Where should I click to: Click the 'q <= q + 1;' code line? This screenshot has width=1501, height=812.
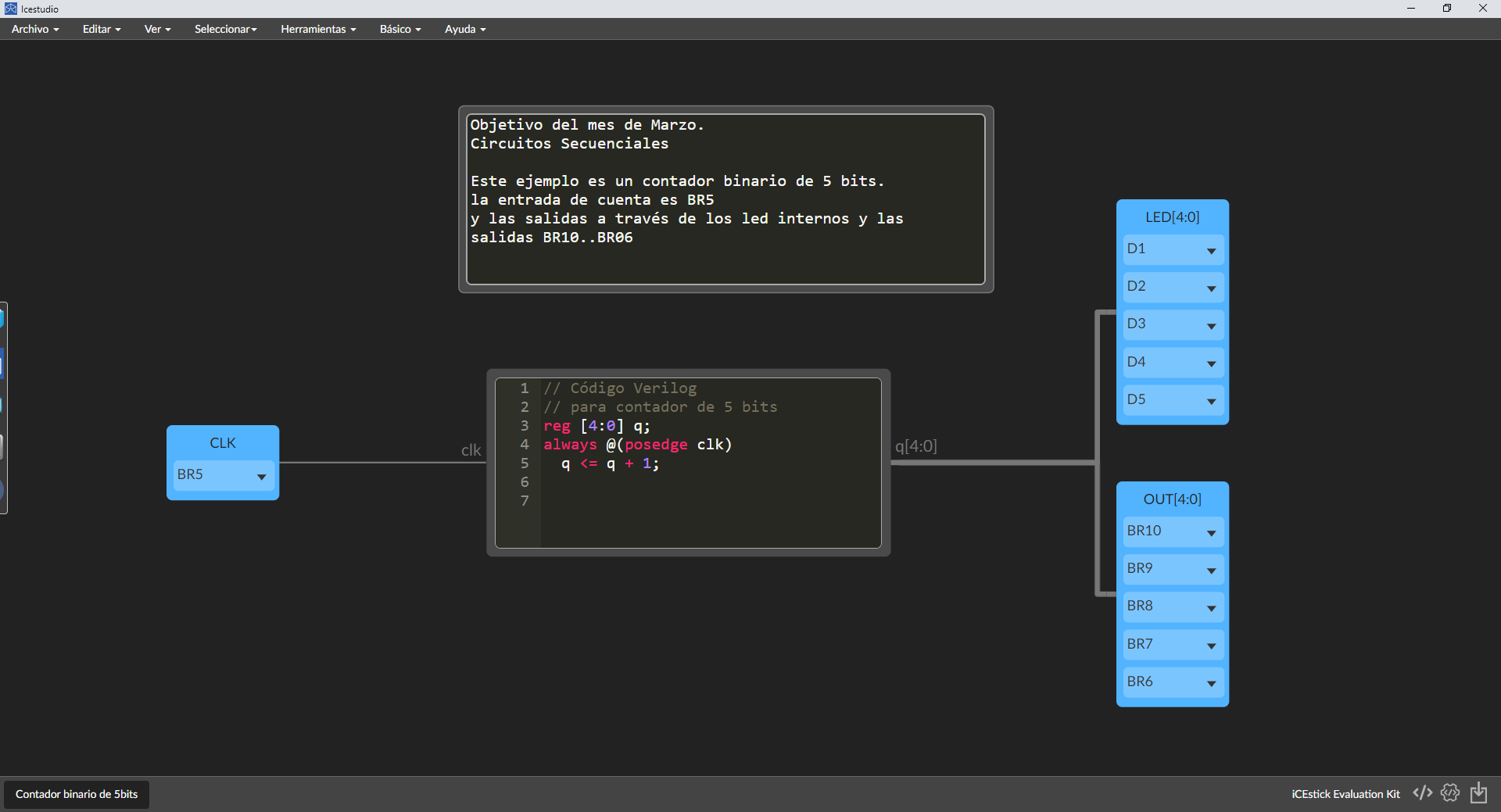tap(611, 463)
